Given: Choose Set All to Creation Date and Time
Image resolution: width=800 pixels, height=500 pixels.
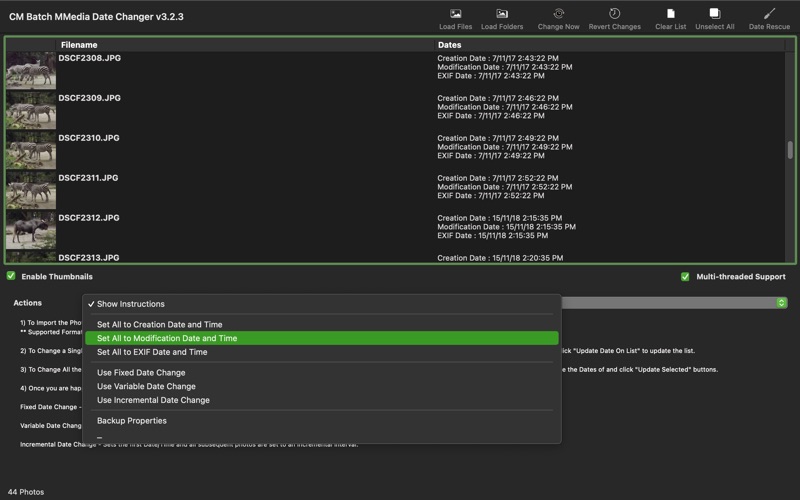Looking at the screenshot, I should coord(321,324).
